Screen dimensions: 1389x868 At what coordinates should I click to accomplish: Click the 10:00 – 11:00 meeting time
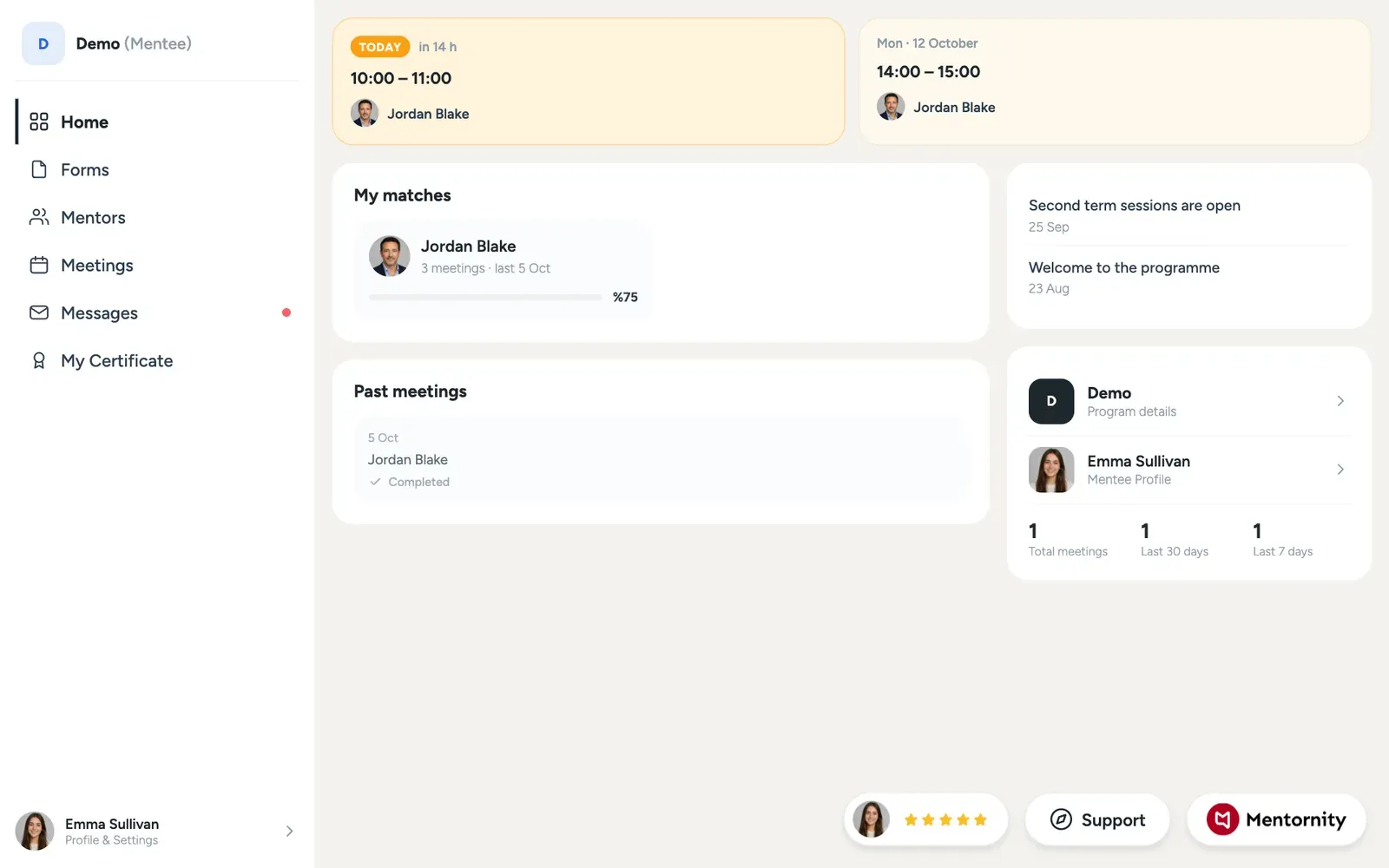pyautogui.click(x=401, y=78)
